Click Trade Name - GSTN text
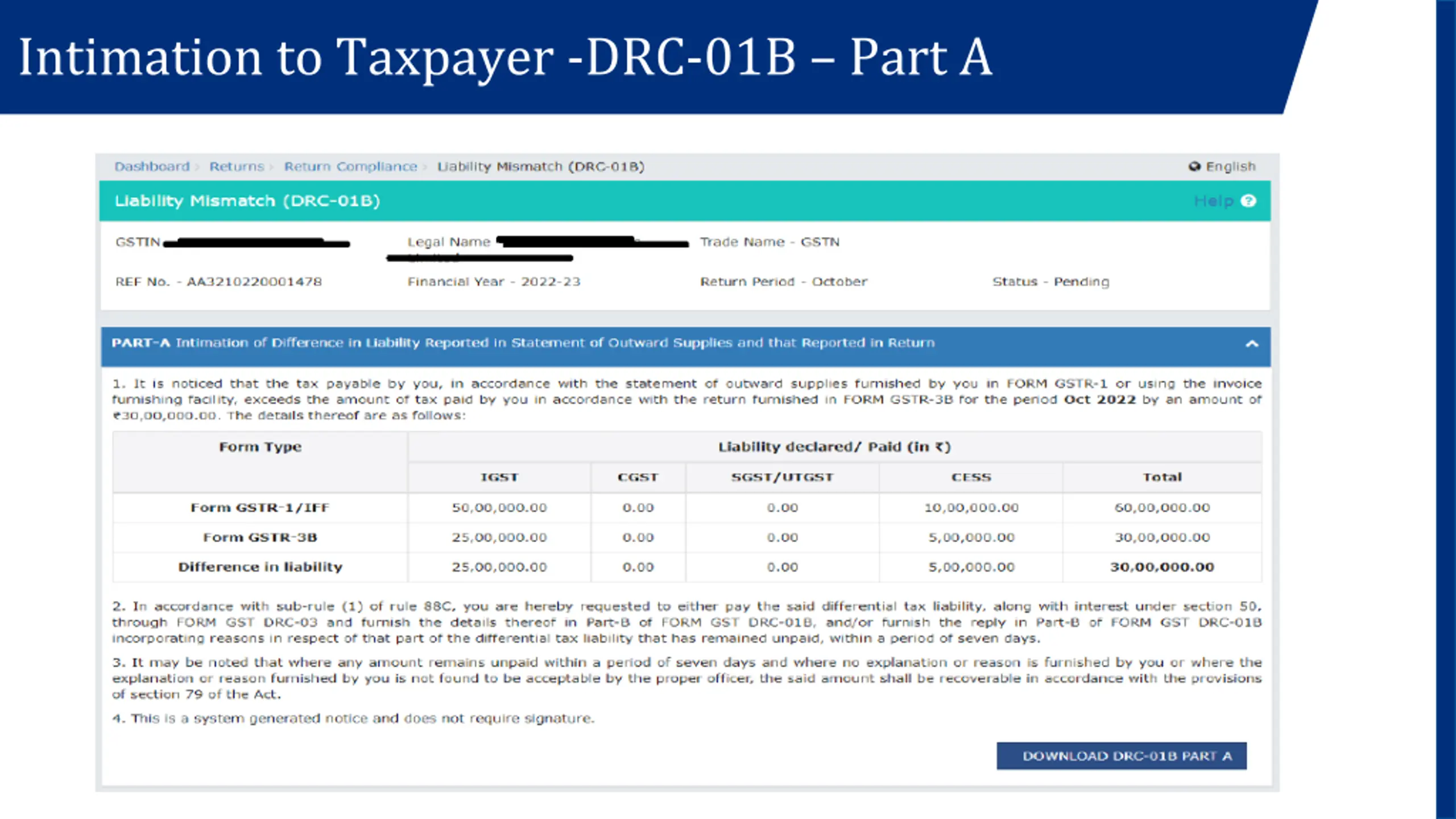 pos(770,242)
